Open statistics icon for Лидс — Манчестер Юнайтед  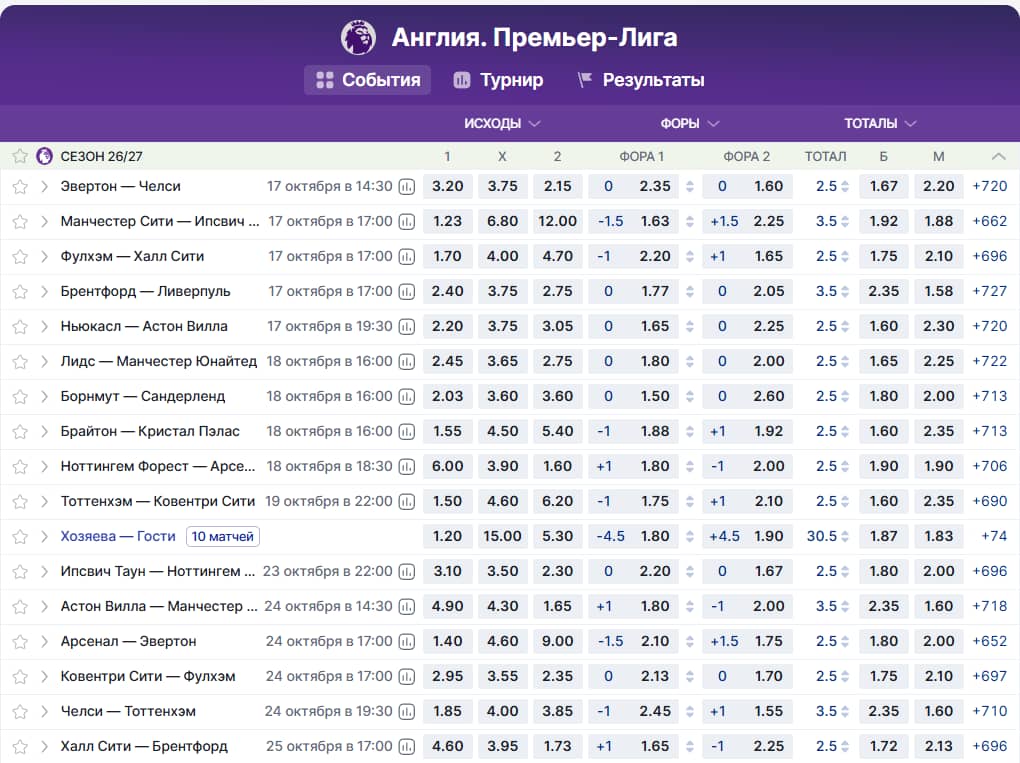click(x=407, y=362)
